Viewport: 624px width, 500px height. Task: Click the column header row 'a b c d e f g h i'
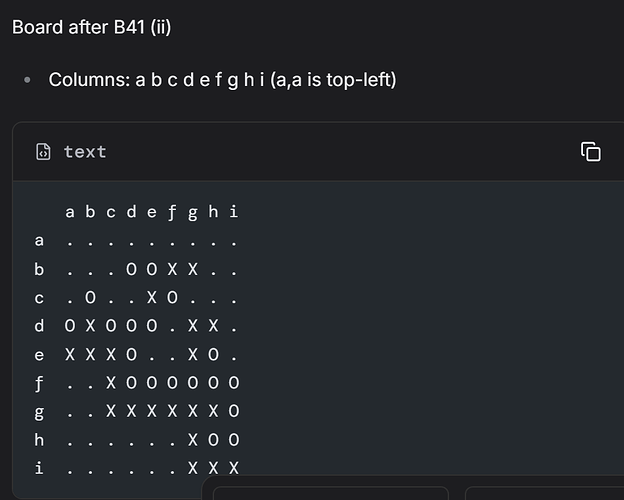pos(151,212)
